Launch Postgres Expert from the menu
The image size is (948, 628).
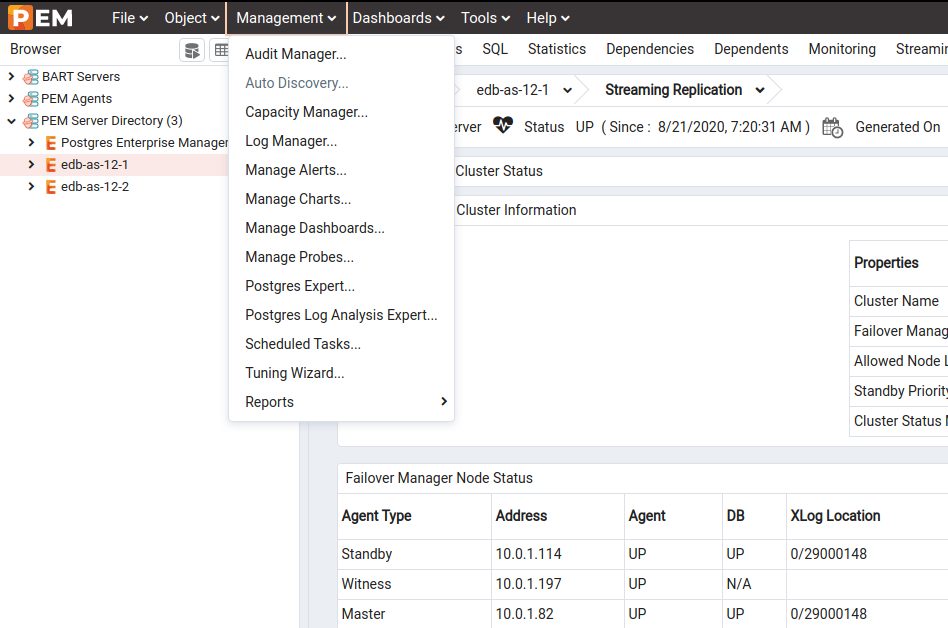coord(342,286)
